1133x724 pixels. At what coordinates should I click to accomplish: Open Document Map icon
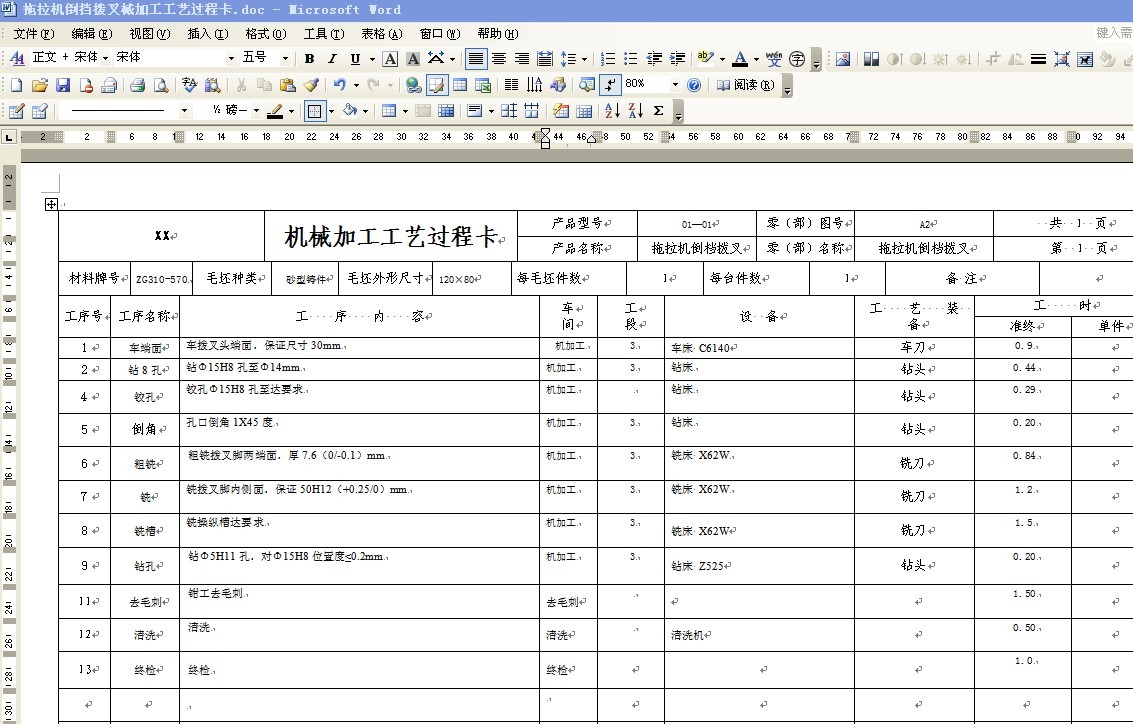coord(587,85)
